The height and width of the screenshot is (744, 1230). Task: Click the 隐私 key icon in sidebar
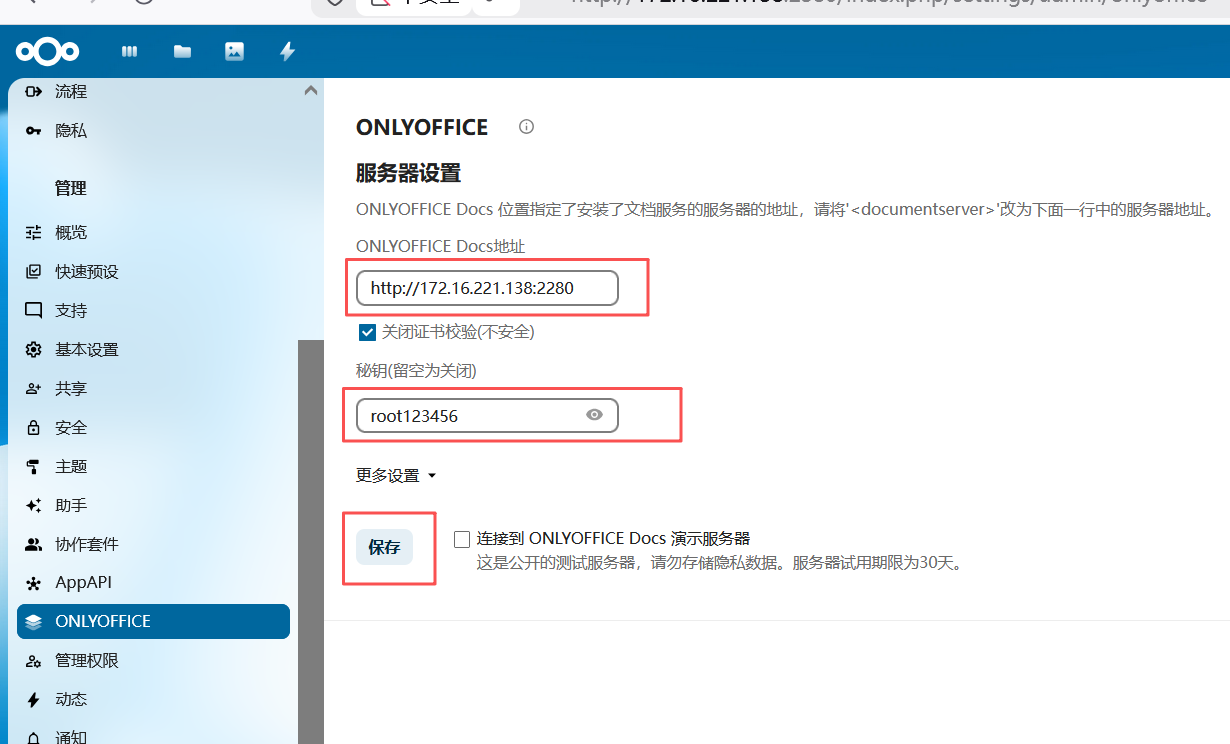(x=34, y=131)
